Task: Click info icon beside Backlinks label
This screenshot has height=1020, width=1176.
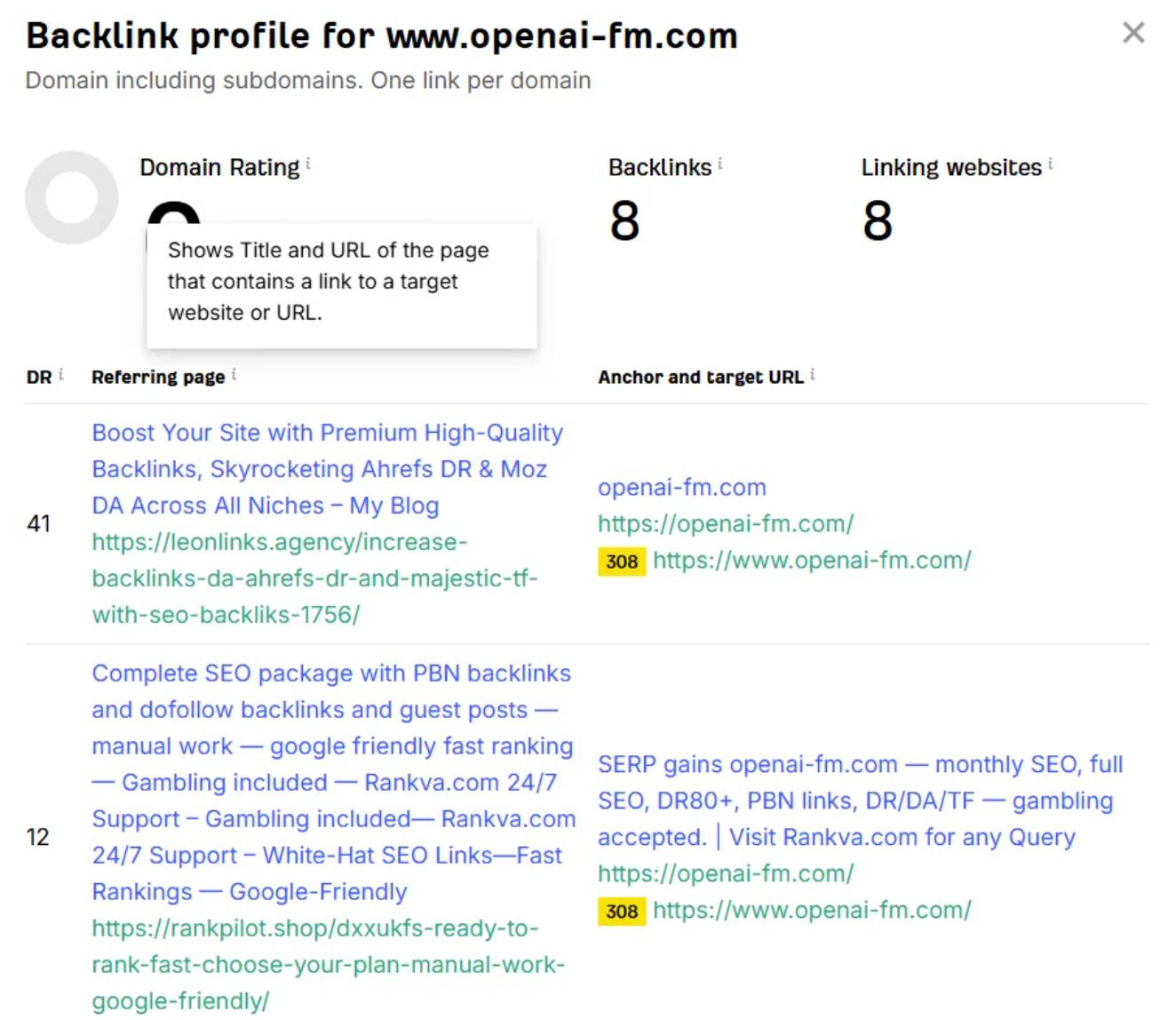Action: [x=720, y=163]
